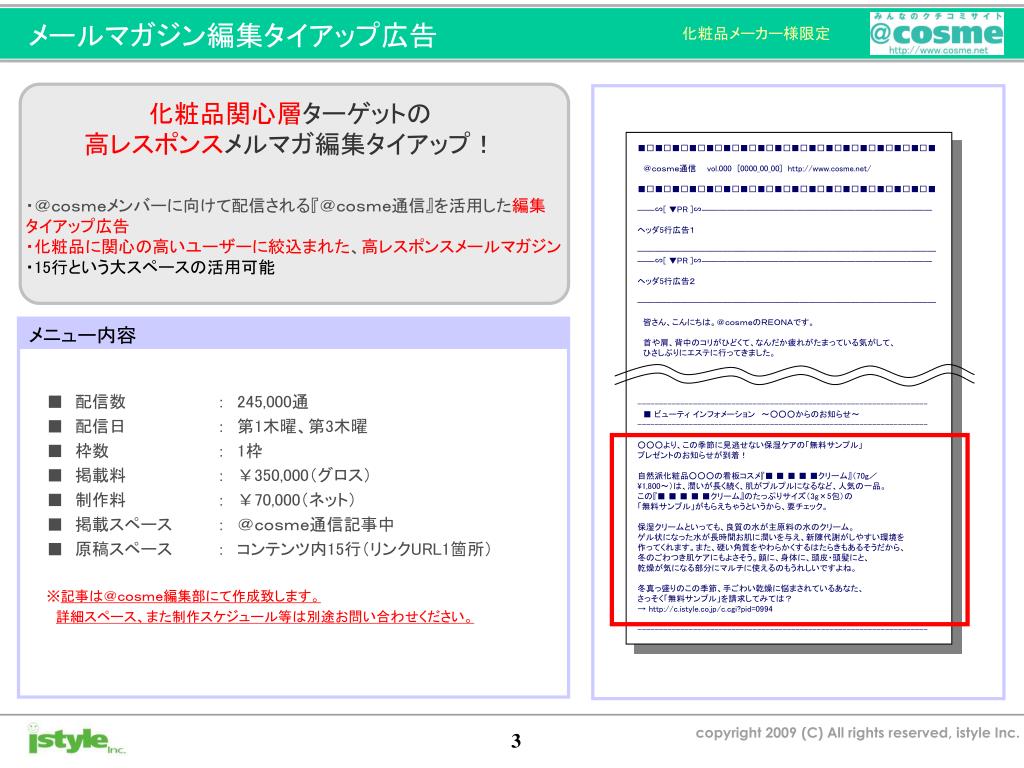This screenshot has width=1024, height=768.
Task: Open the http://www.cosme.net/ link in the sample mail header
Action: point(829,168)
